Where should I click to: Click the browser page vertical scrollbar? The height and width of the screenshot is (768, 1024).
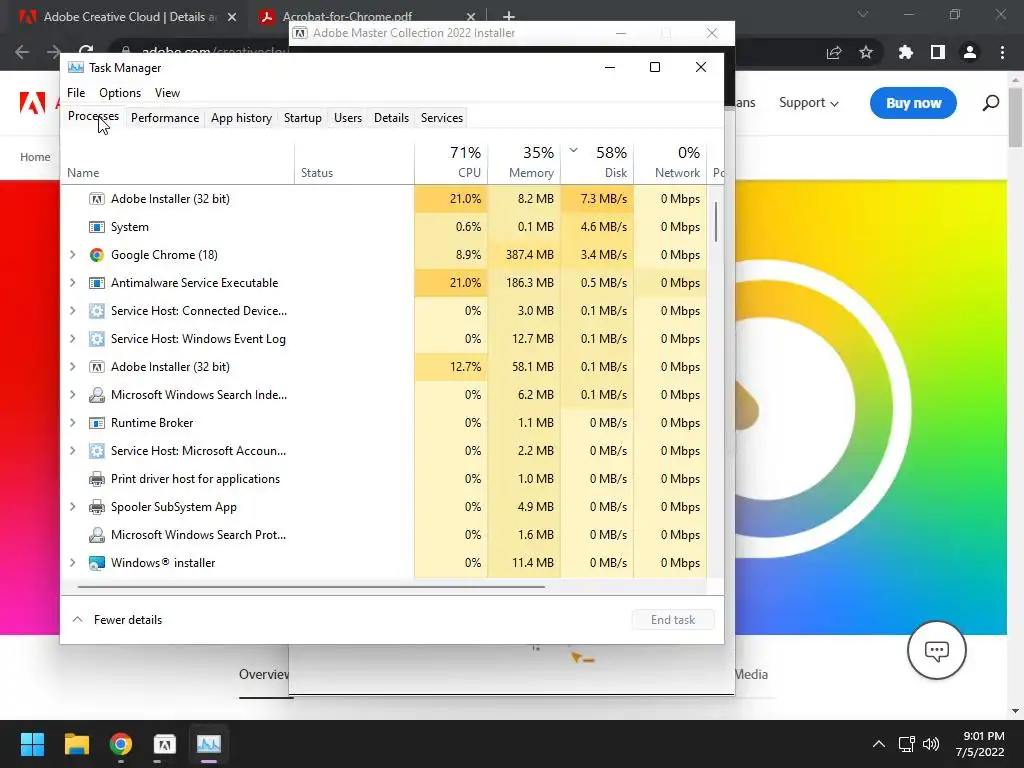(1016, 118)
